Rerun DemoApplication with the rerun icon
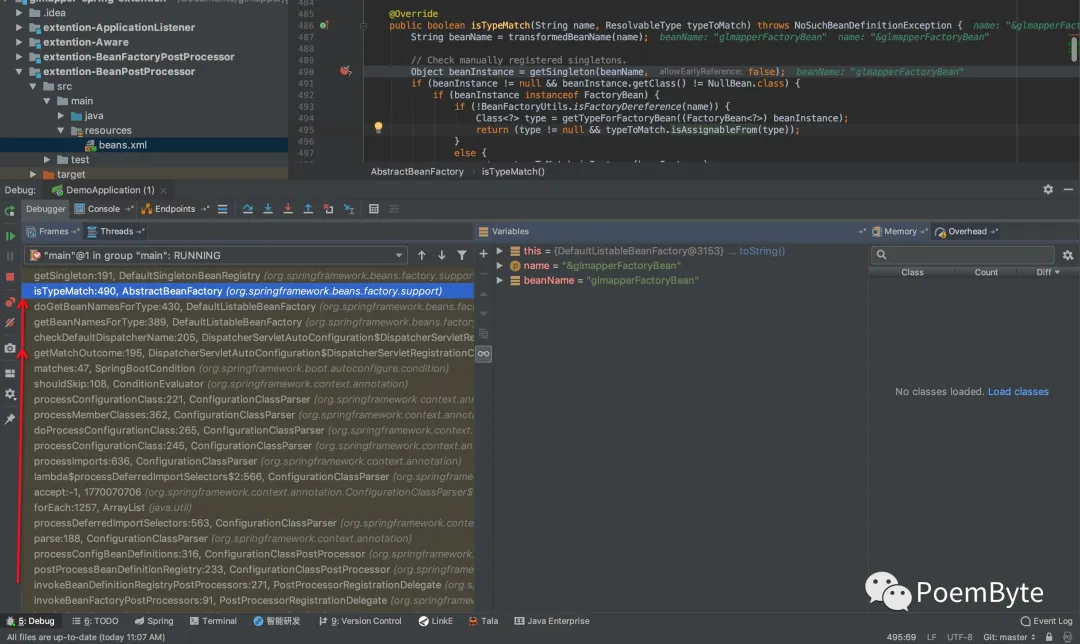1080x644 pixels. [x=10, y=211]
